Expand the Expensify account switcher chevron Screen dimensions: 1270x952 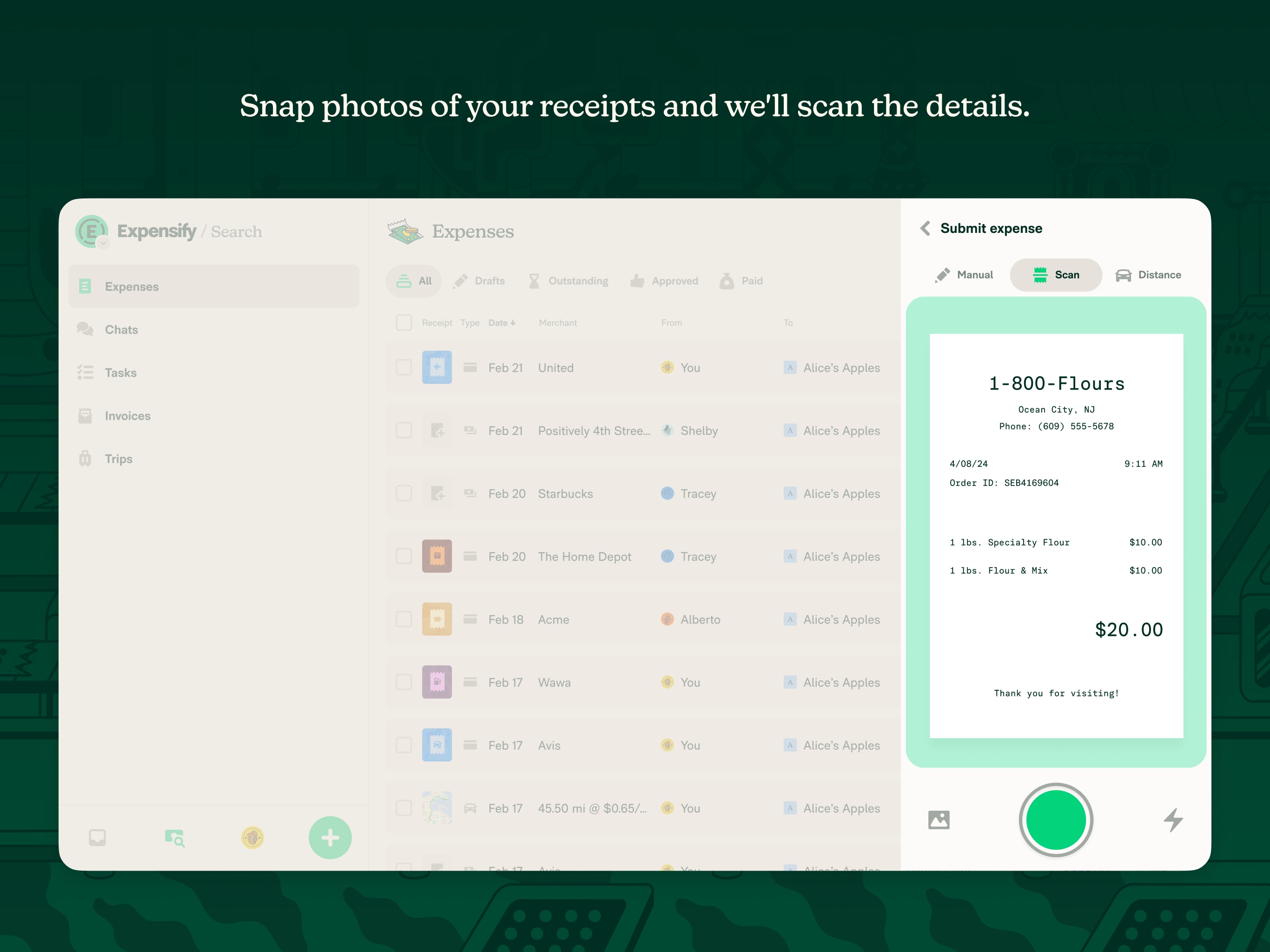pos(103,244)
